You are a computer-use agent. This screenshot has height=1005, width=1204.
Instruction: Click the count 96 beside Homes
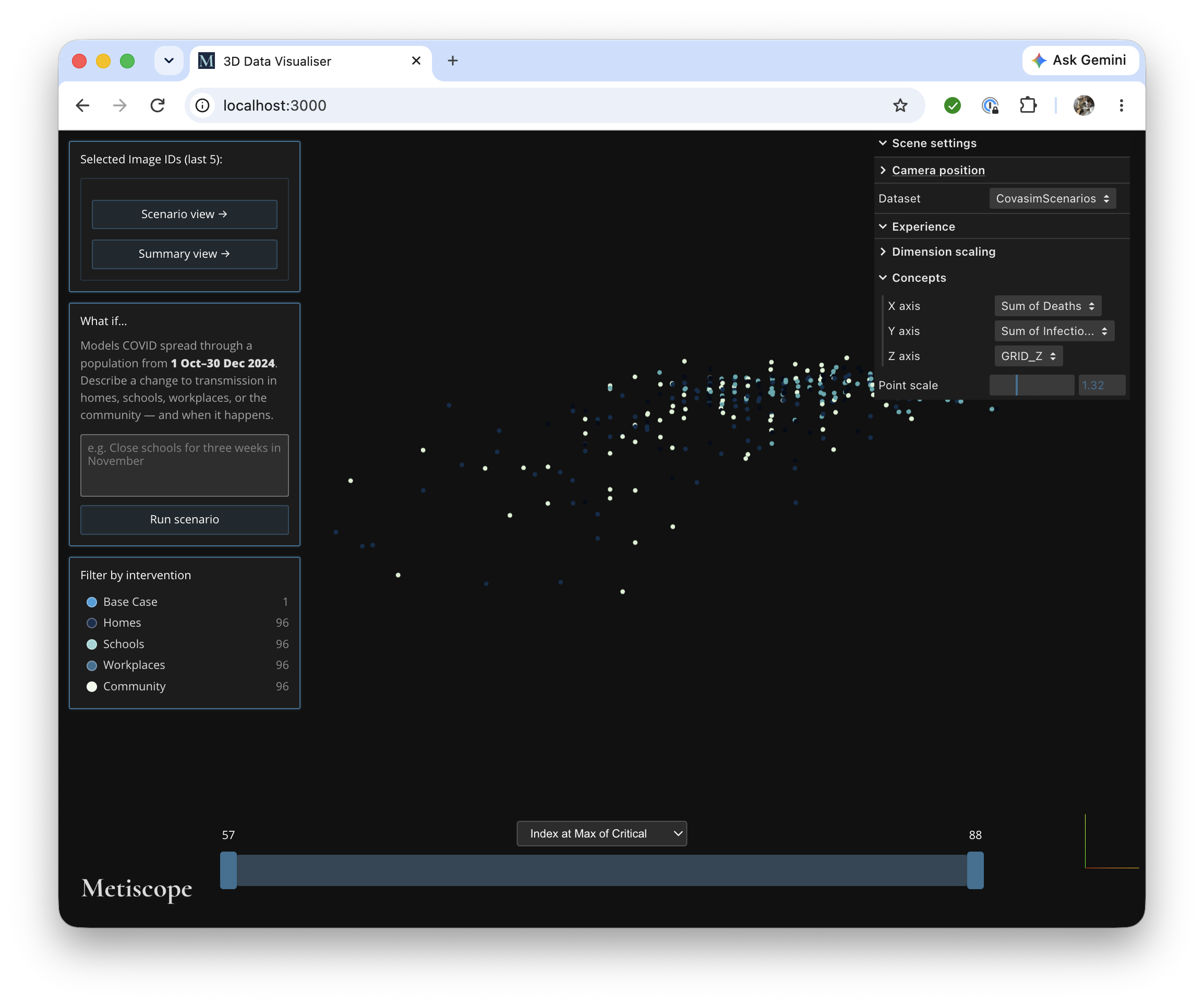click(x=282, y=623)
